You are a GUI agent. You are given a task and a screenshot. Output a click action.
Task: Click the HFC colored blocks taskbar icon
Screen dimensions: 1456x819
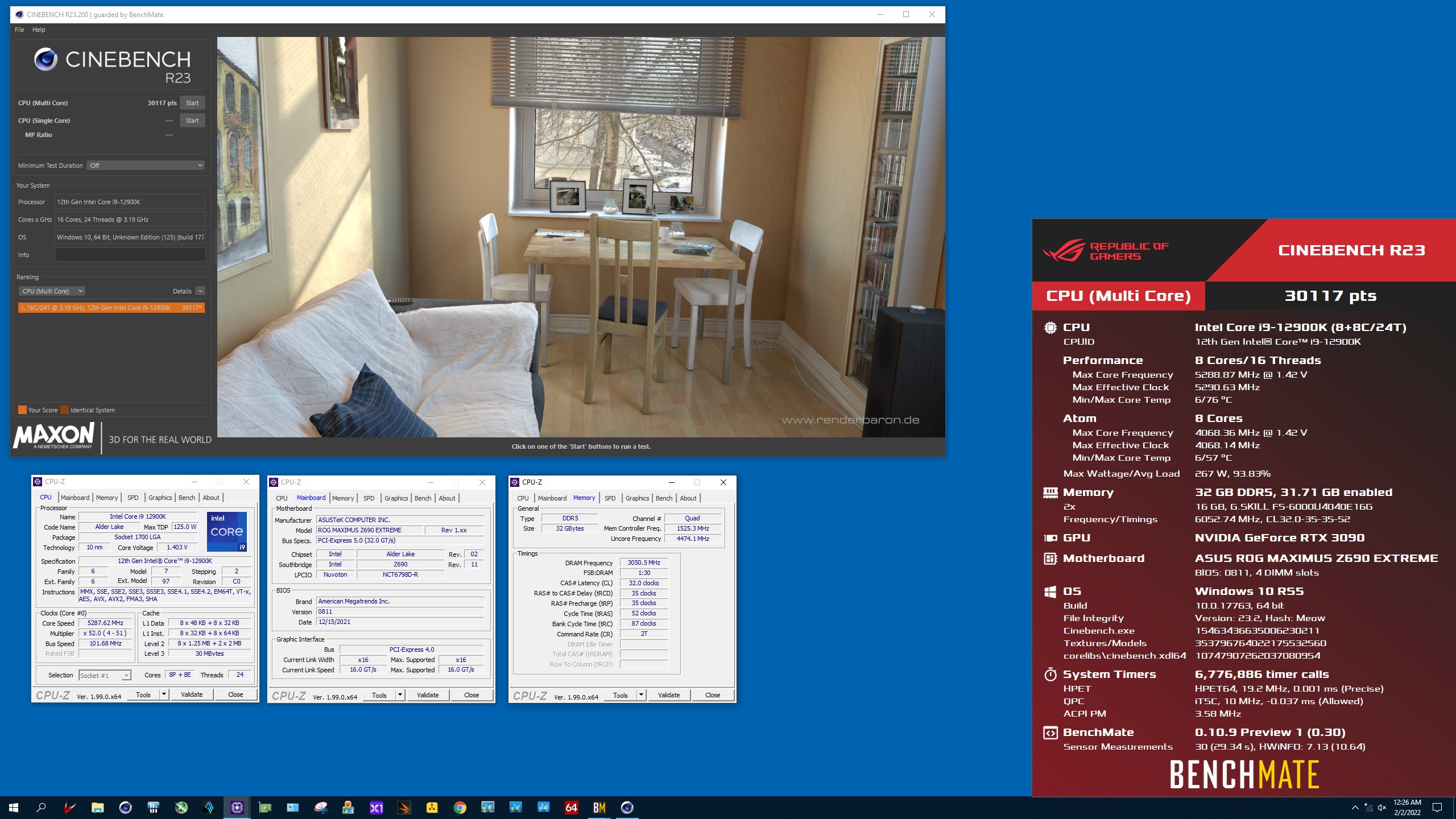(349, 807)
